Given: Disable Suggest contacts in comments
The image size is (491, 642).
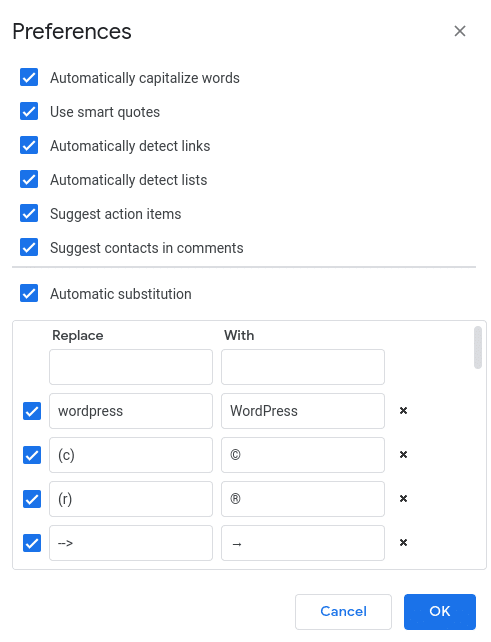Looking at the screenshot, I should pos(29,247).
